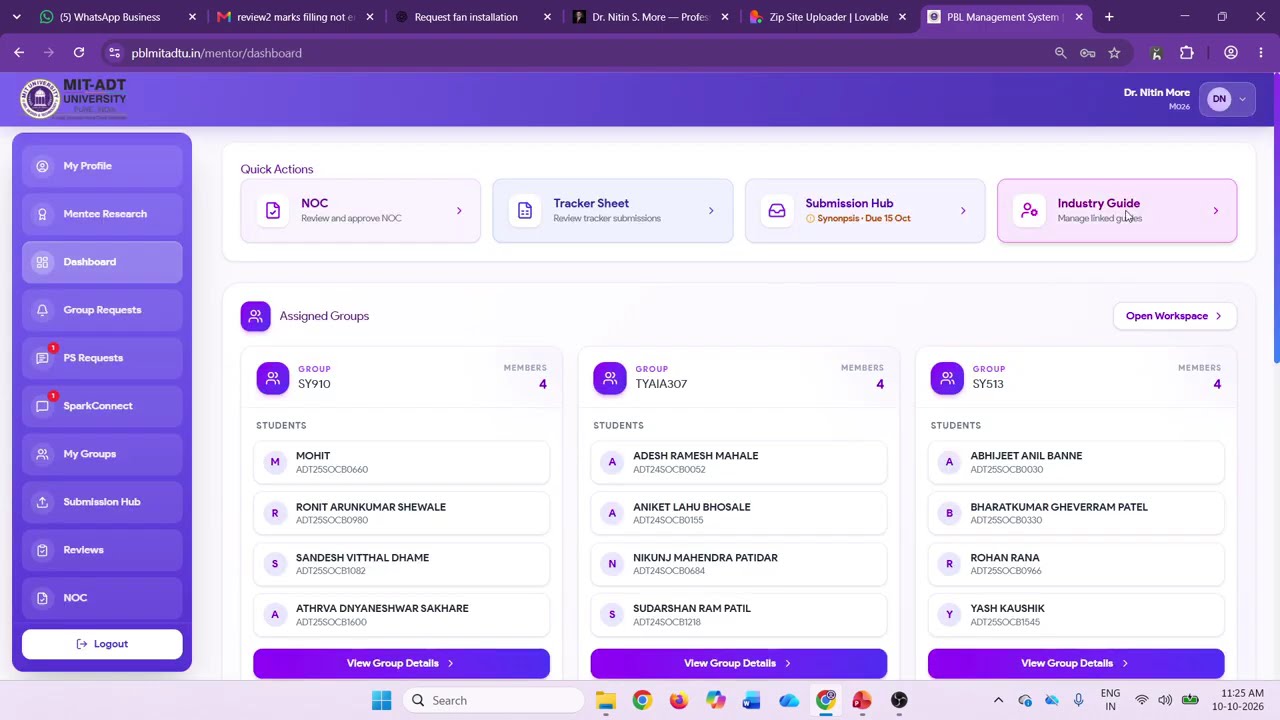
Task: Select student RONIT ARUNKUMAR SHEWALE
Action: [x=401, y=513]
